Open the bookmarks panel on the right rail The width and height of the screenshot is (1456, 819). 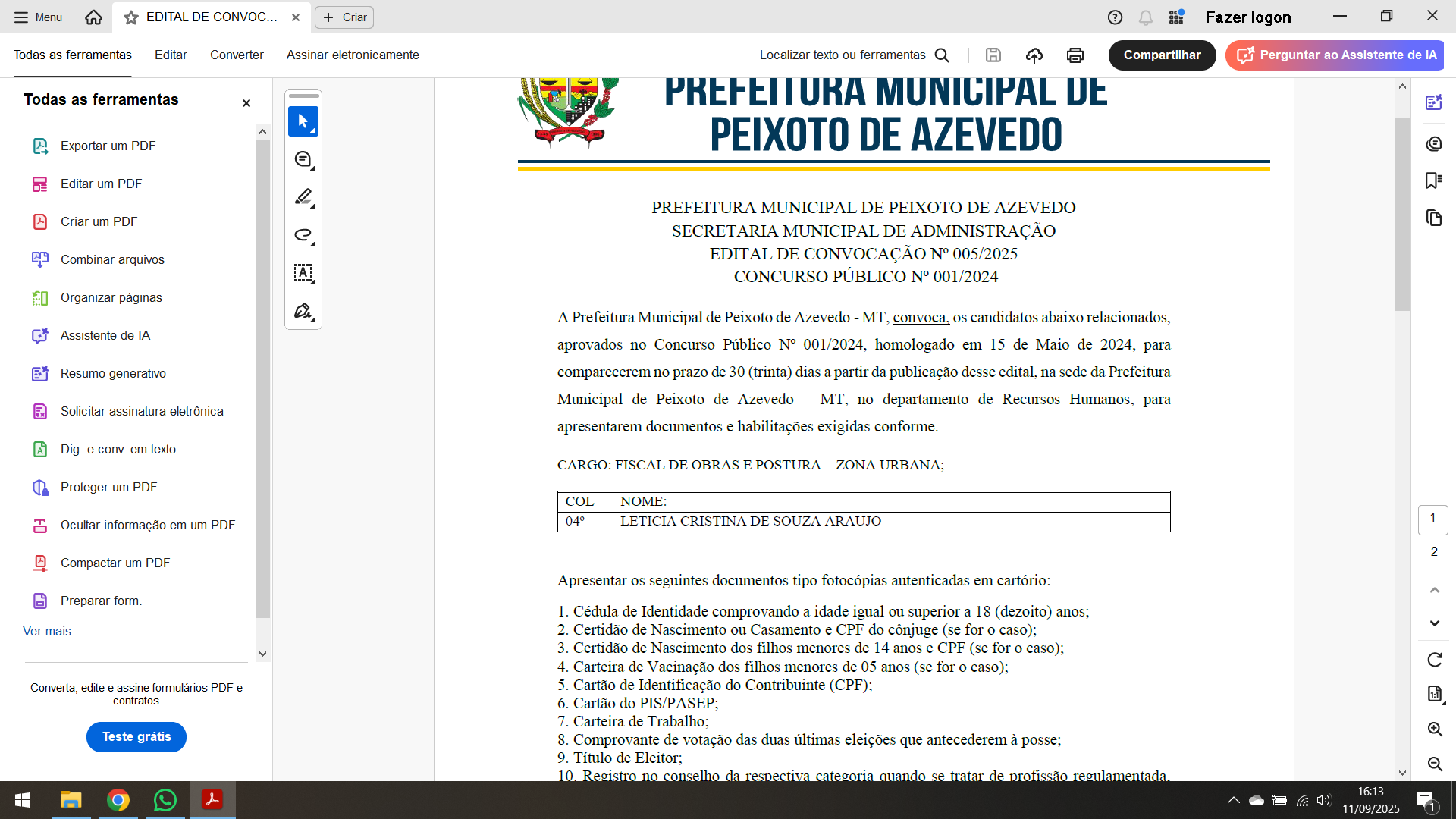[x=1433, y=180]
